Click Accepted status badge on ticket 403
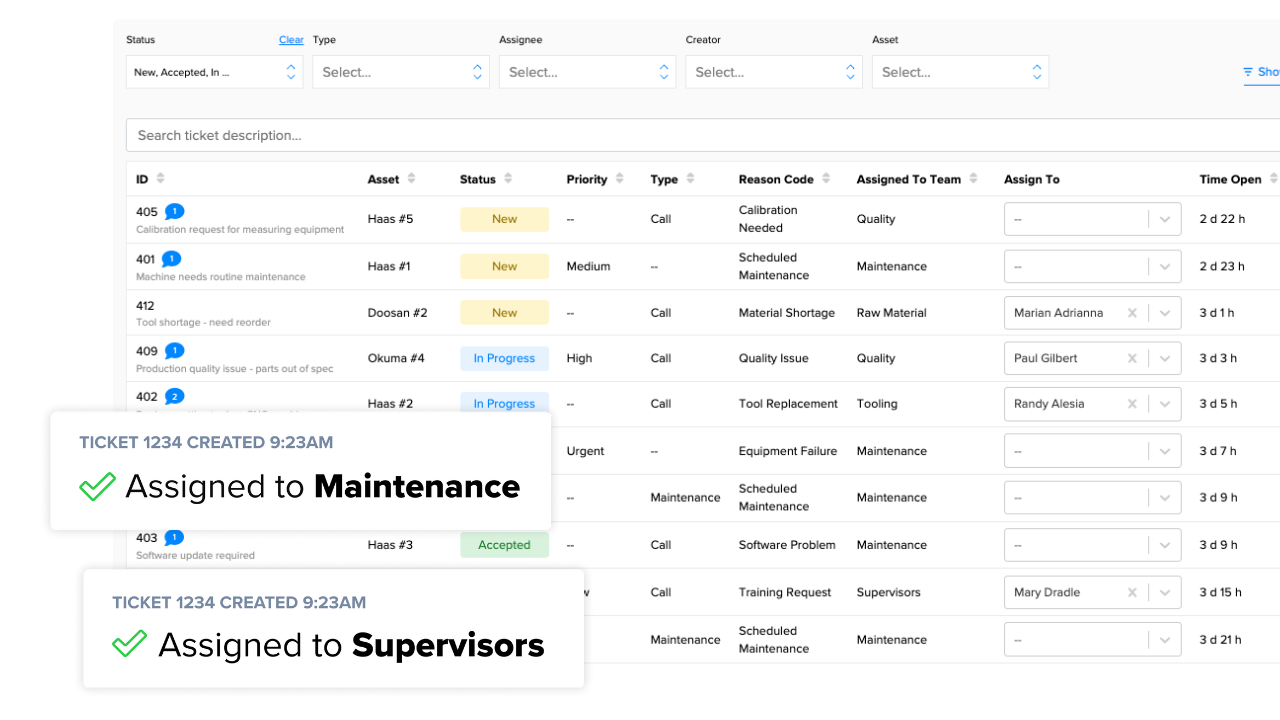The image size is (1280, 720). coord(504,545)
